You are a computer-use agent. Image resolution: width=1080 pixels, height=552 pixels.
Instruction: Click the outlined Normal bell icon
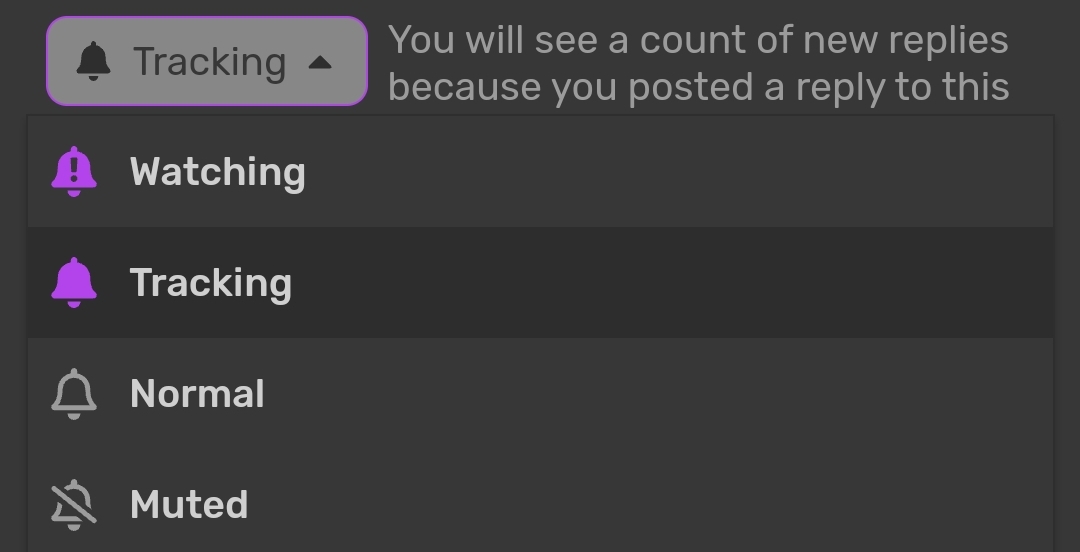tap(74, 393)
